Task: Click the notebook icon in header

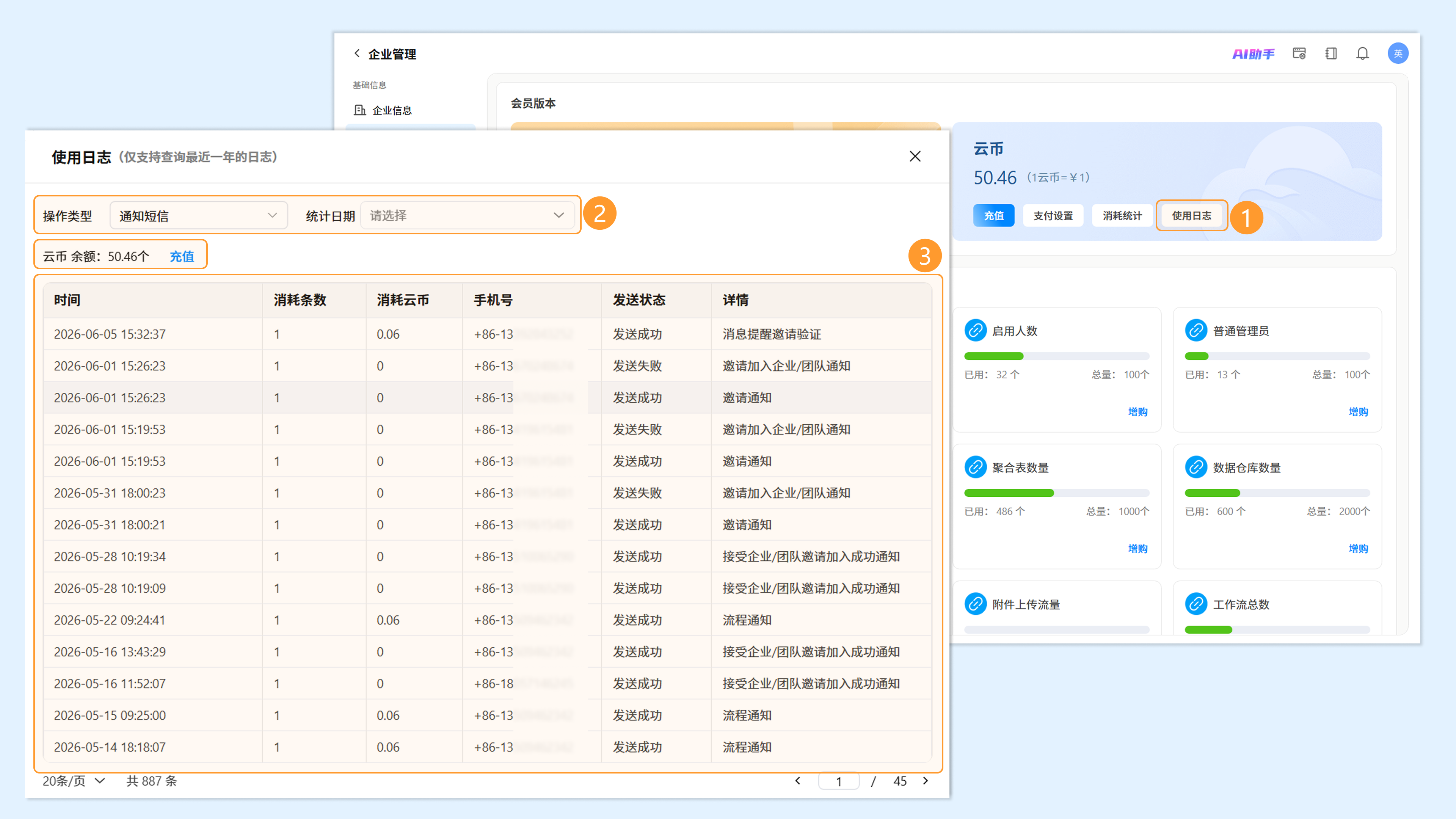Action: coord(1331,54)
